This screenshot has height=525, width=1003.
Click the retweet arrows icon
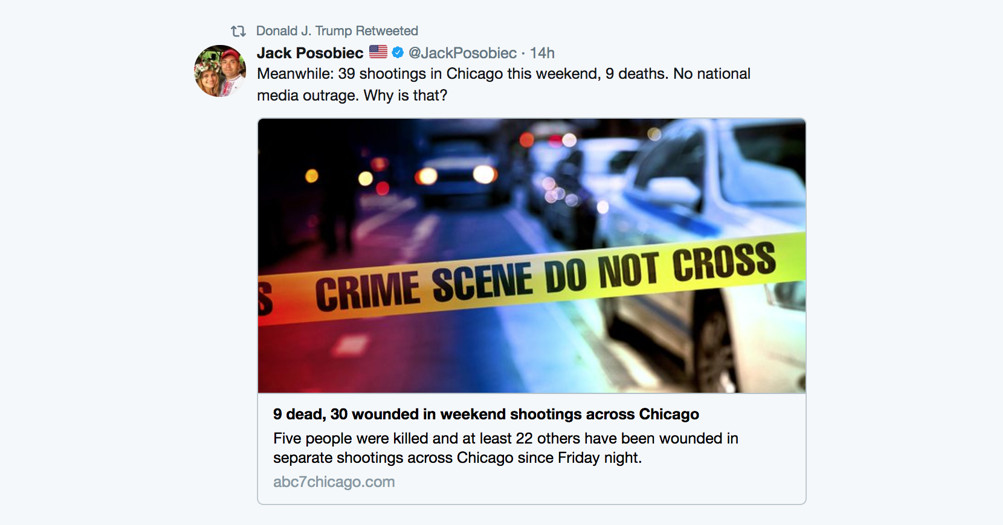[238, 31]
